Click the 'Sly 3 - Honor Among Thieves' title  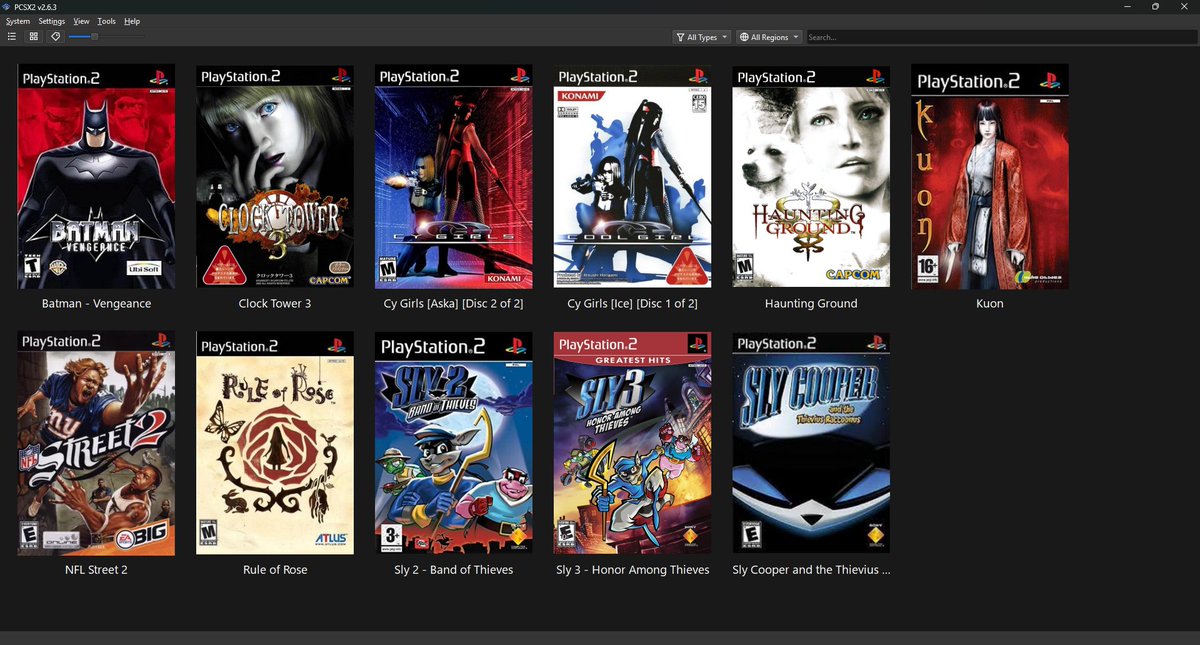[632, 570]
